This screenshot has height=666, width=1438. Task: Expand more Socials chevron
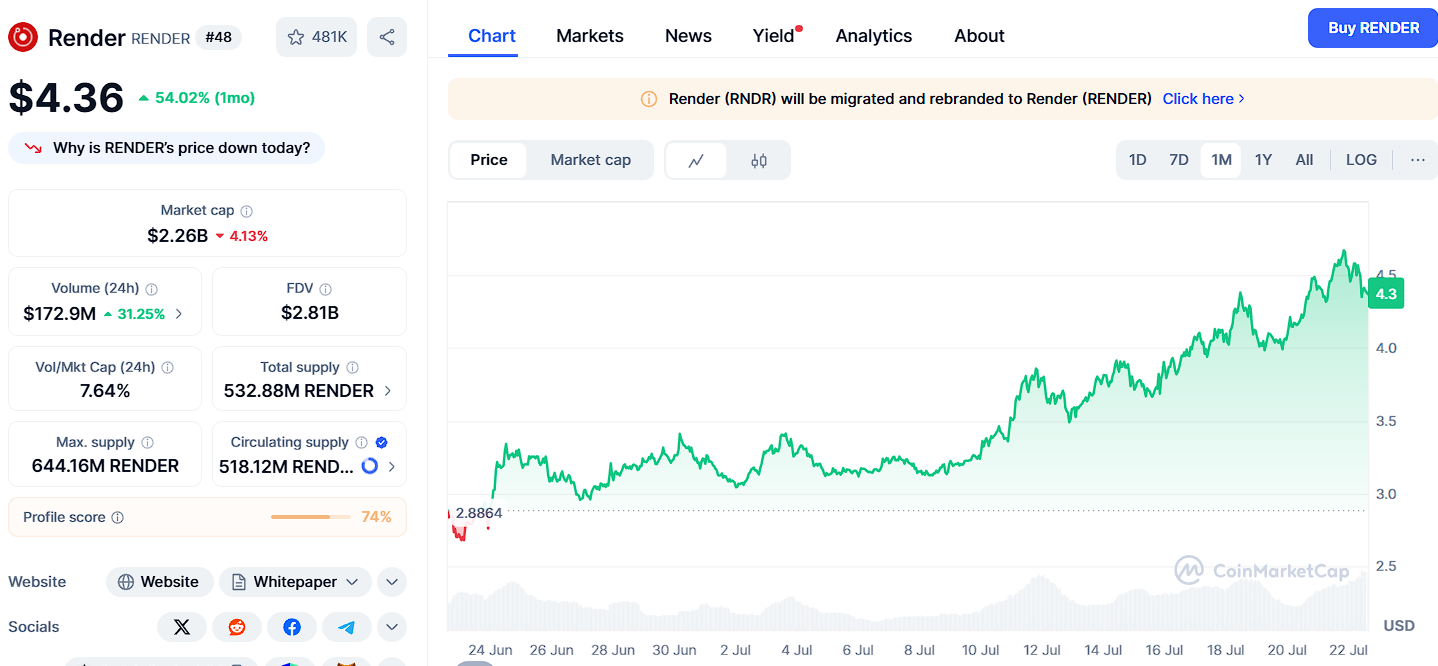click(x=391, y=627)
